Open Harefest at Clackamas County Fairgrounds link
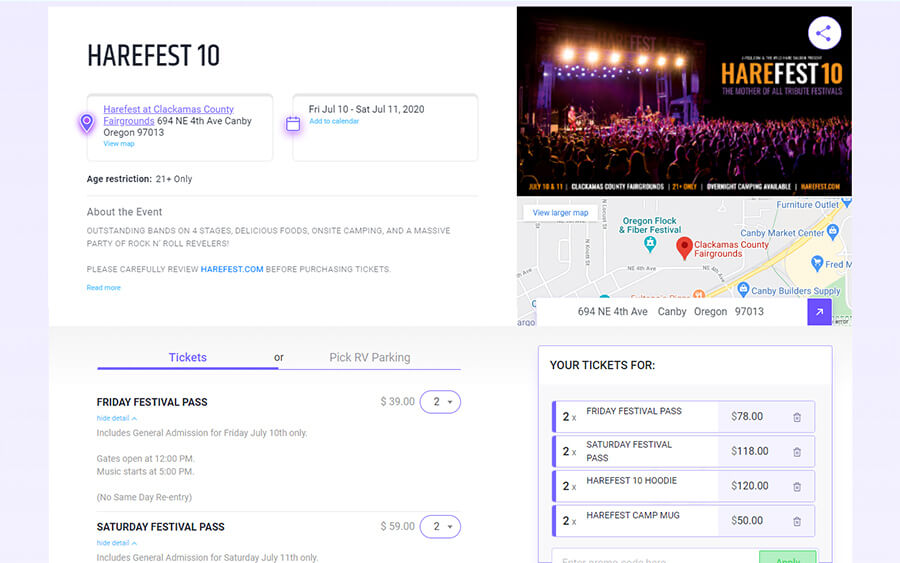This screenshot has width=900, height=563. pyautogui.click(x=168, y=115)
